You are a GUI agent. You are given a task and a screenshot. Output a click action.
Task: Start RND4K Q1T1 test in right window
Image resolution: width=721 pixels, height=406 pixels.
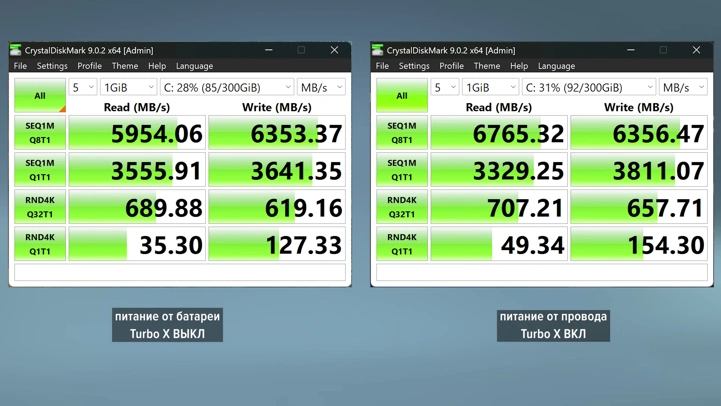pos(402,244)
